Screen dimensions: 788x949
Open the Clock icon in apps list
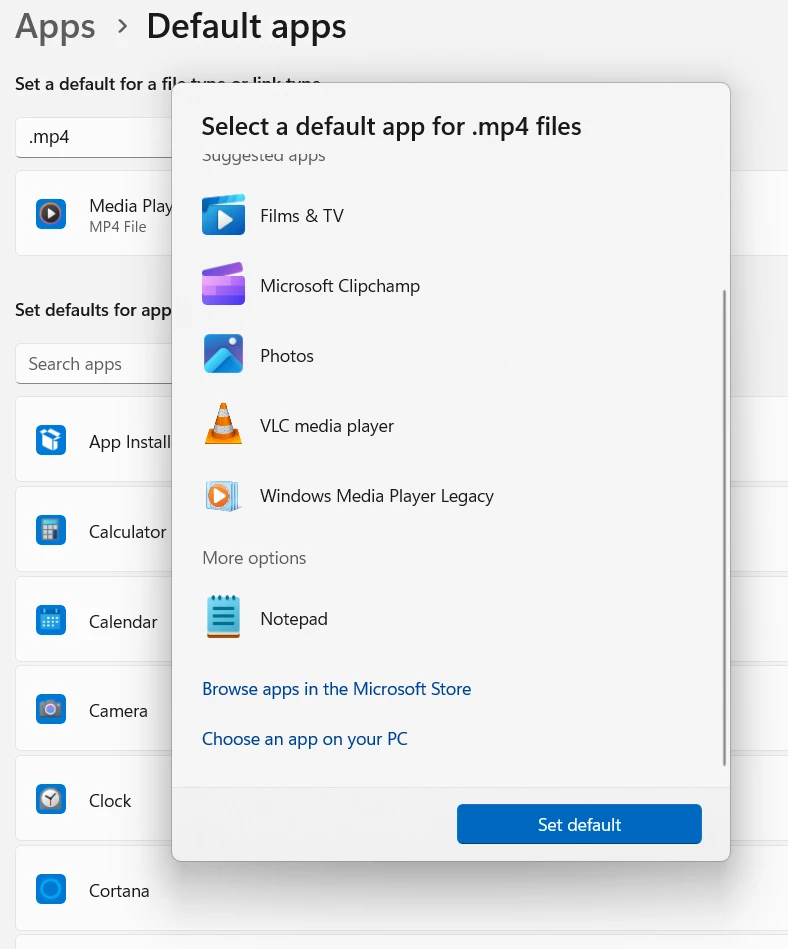coord(51,799)
